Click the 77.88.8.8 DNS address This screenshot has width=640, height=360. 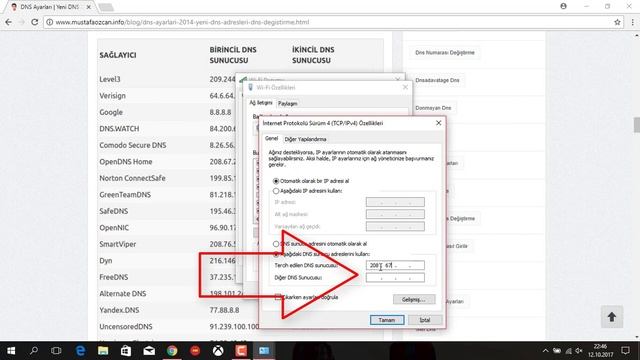pos(224,310)
